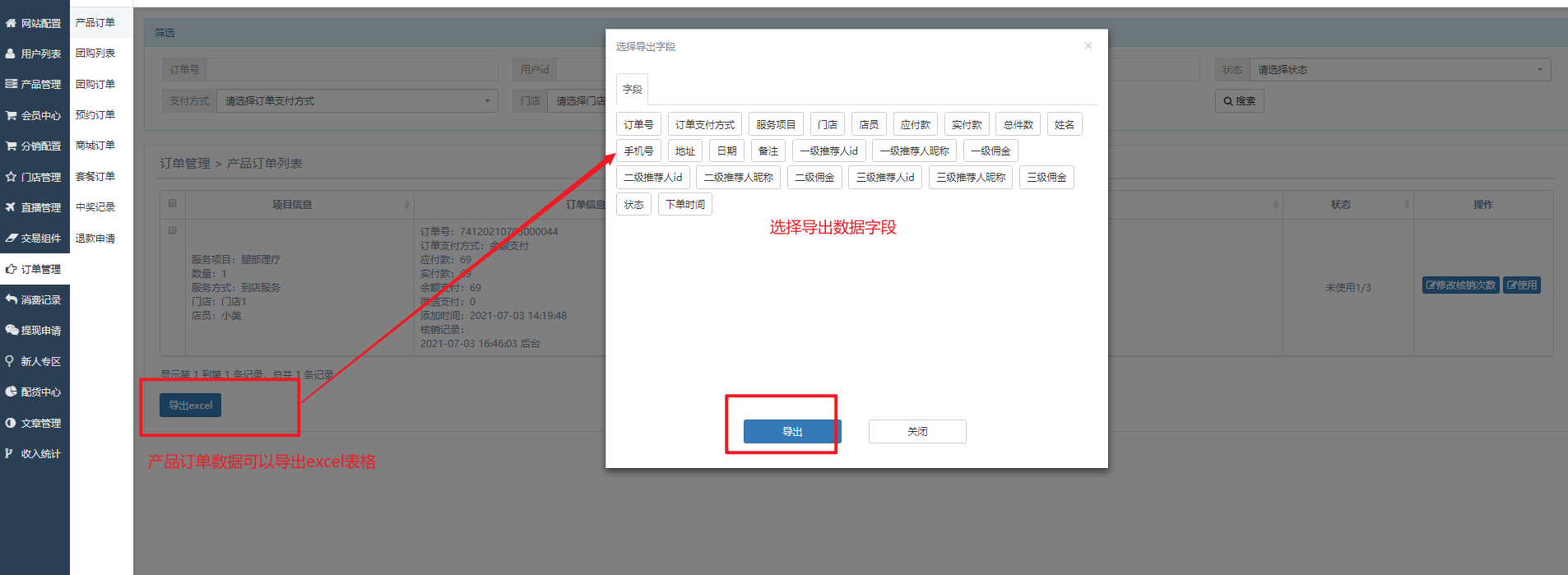This screenshot has width=1568, height=575.
Task: Toggle the 一级佣金 export field
Action: click(990, 151)
